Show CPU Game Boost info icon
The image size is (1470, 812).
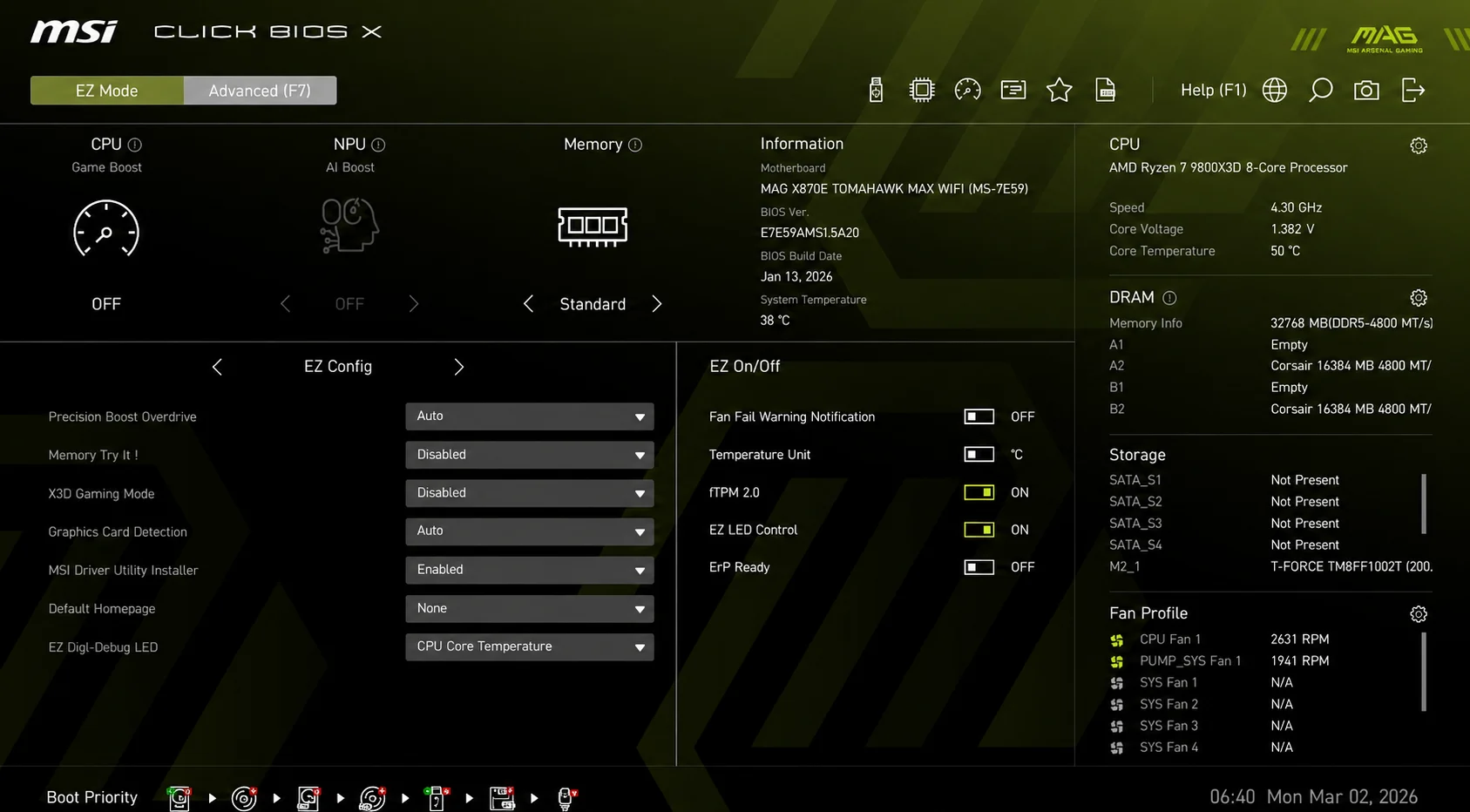point(135,145)
